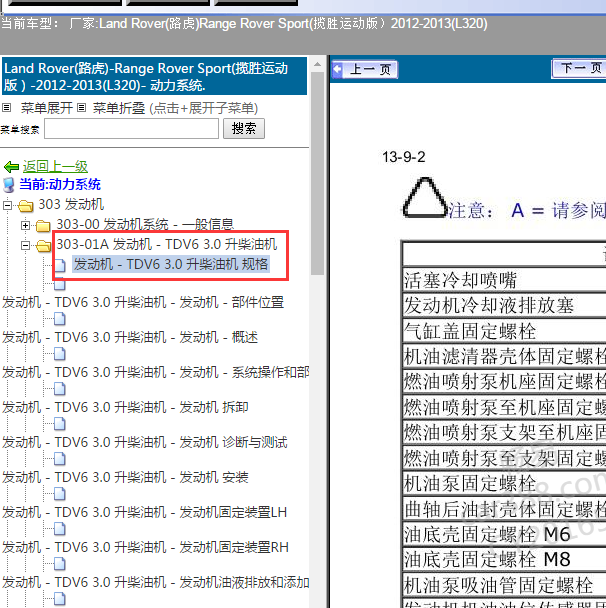Click 下一页 next page button
This screenshot has width=606, height=608.
tap(578, 69)
